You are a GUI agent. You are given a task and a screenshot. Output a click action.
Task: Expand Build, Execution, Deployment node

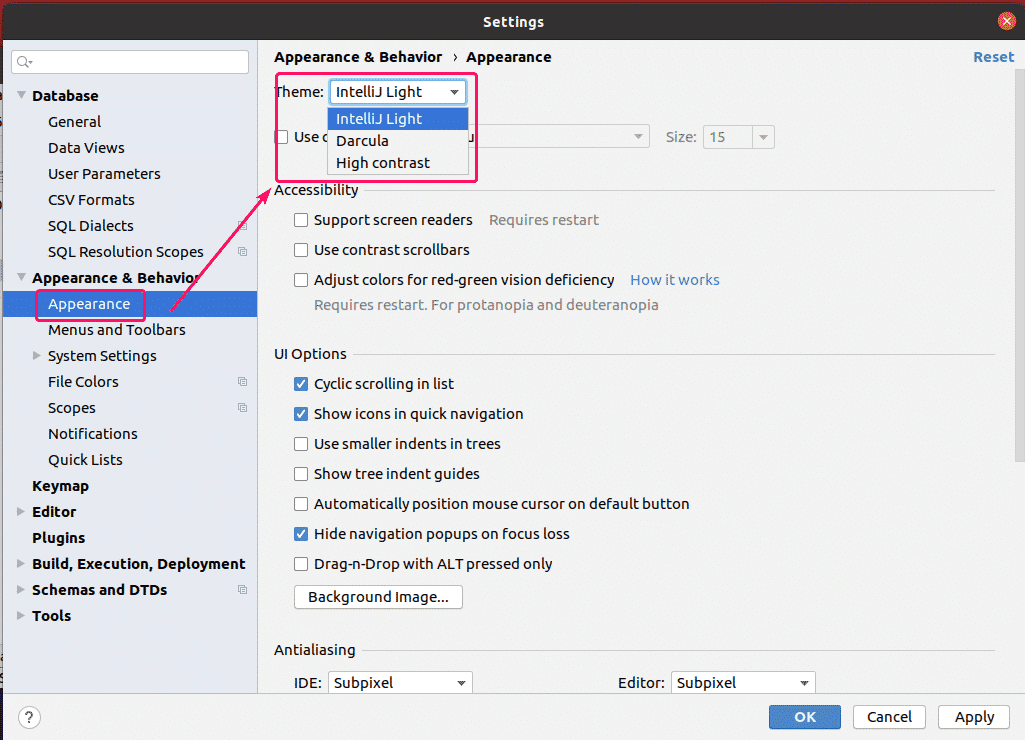pos(21,563)
